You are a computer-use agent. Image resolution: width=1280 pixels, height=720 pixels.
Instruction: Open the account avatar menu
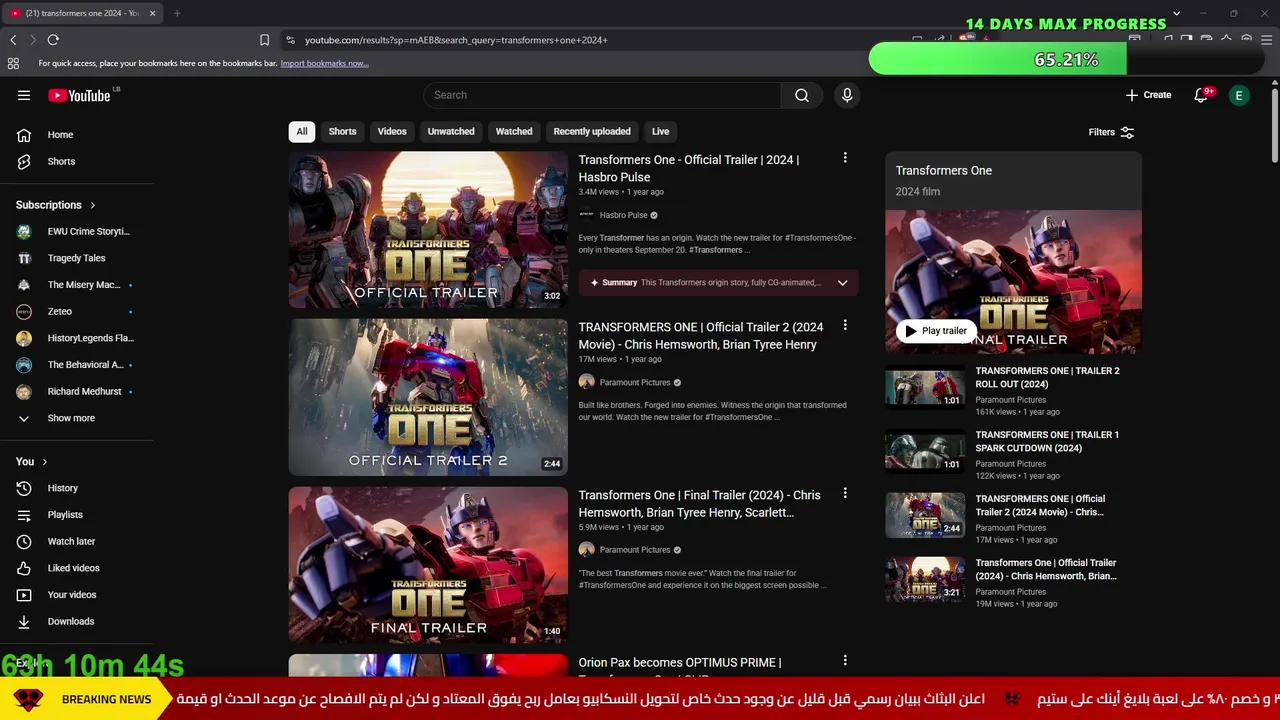1239,95
